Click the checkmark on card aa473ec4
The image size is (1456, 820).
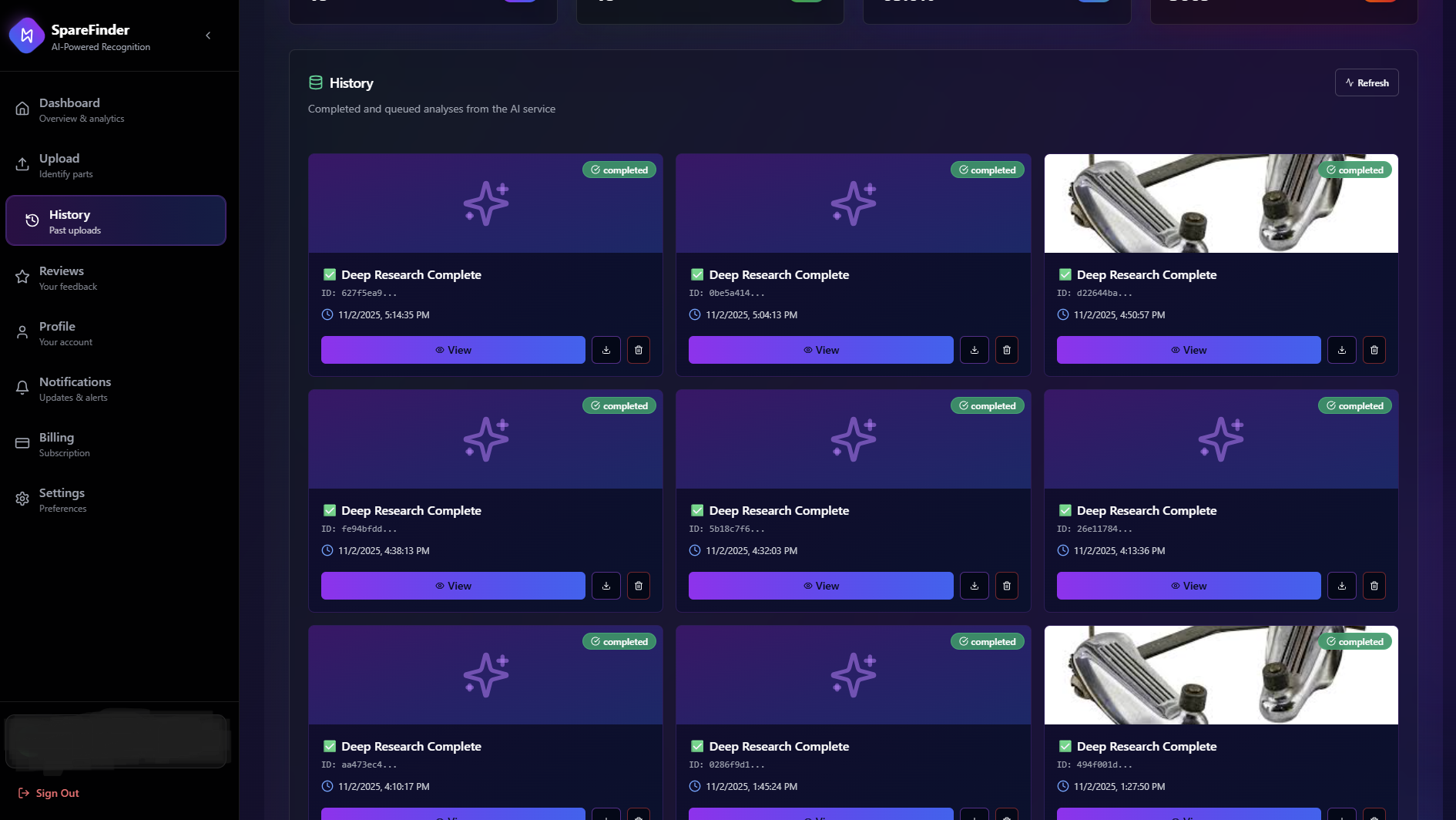[329, 745]
